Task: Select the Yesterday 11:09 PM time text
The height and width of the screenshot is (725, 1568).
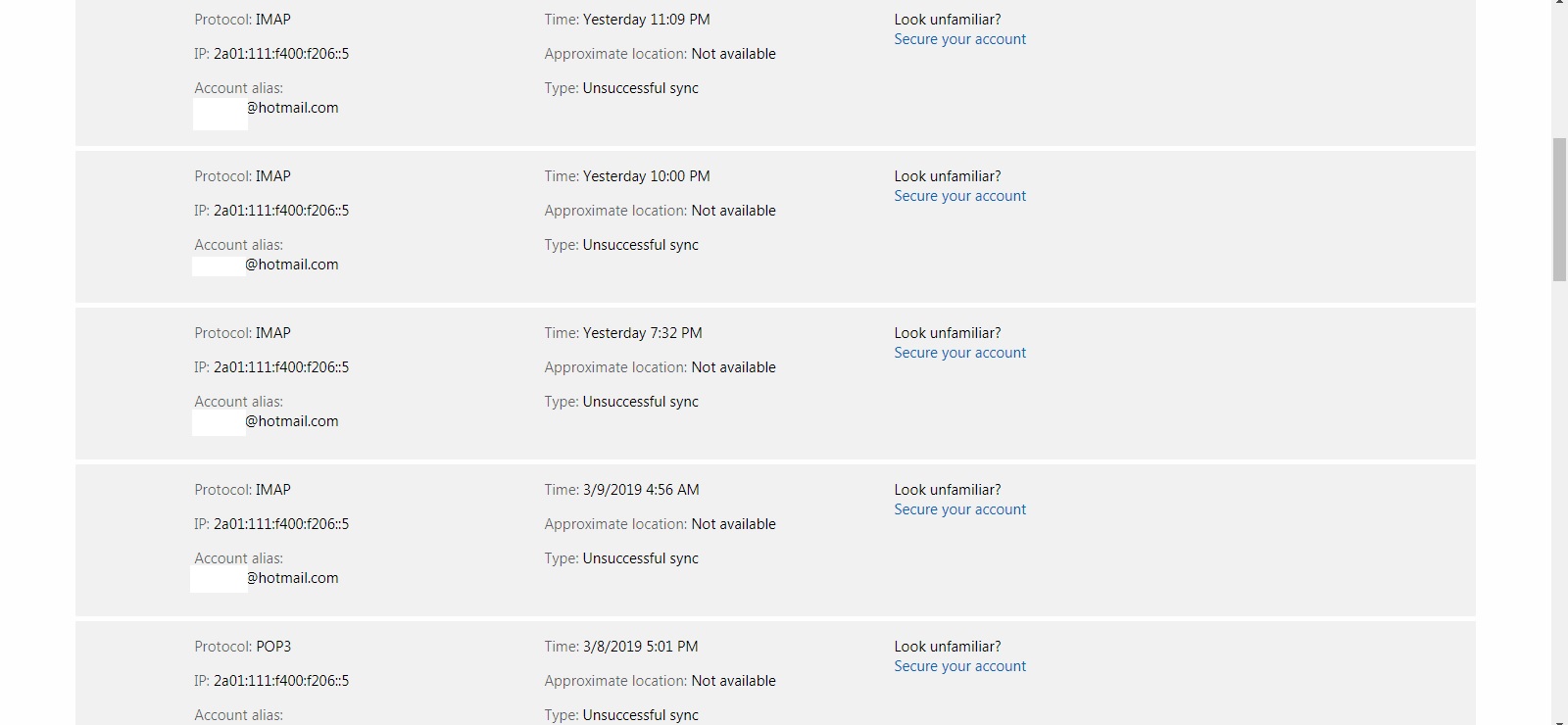Action: pos(646,20)
